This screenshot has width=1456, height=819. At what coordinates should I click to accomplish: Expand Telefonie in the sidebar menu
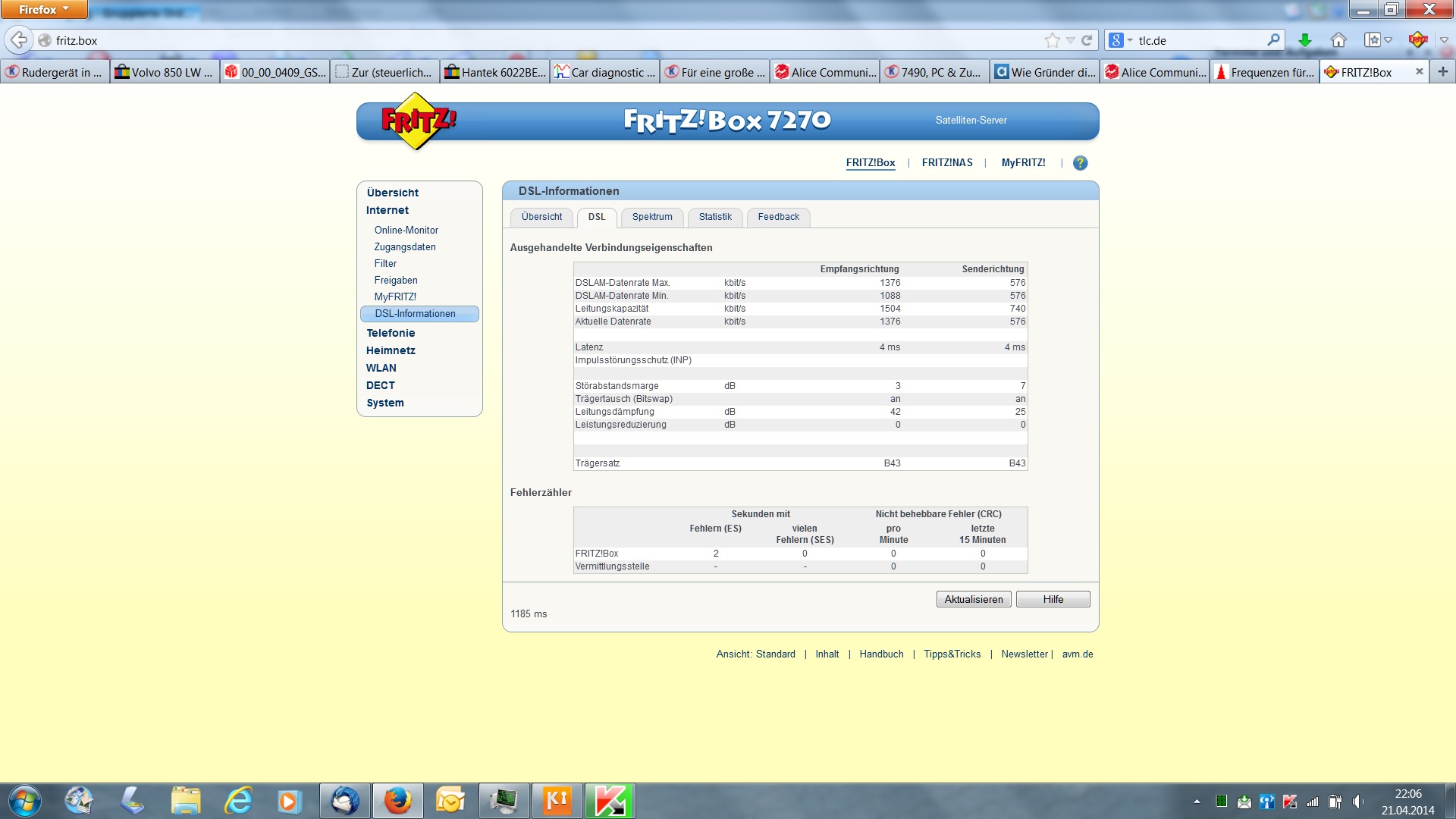[391, 333]
